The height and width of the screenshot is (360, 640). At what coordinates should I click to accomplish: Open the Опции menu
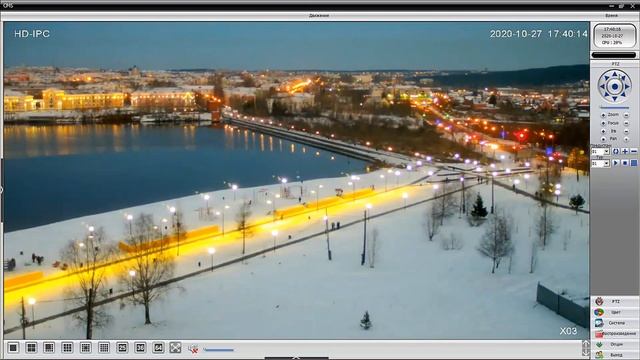coord(615,344)
